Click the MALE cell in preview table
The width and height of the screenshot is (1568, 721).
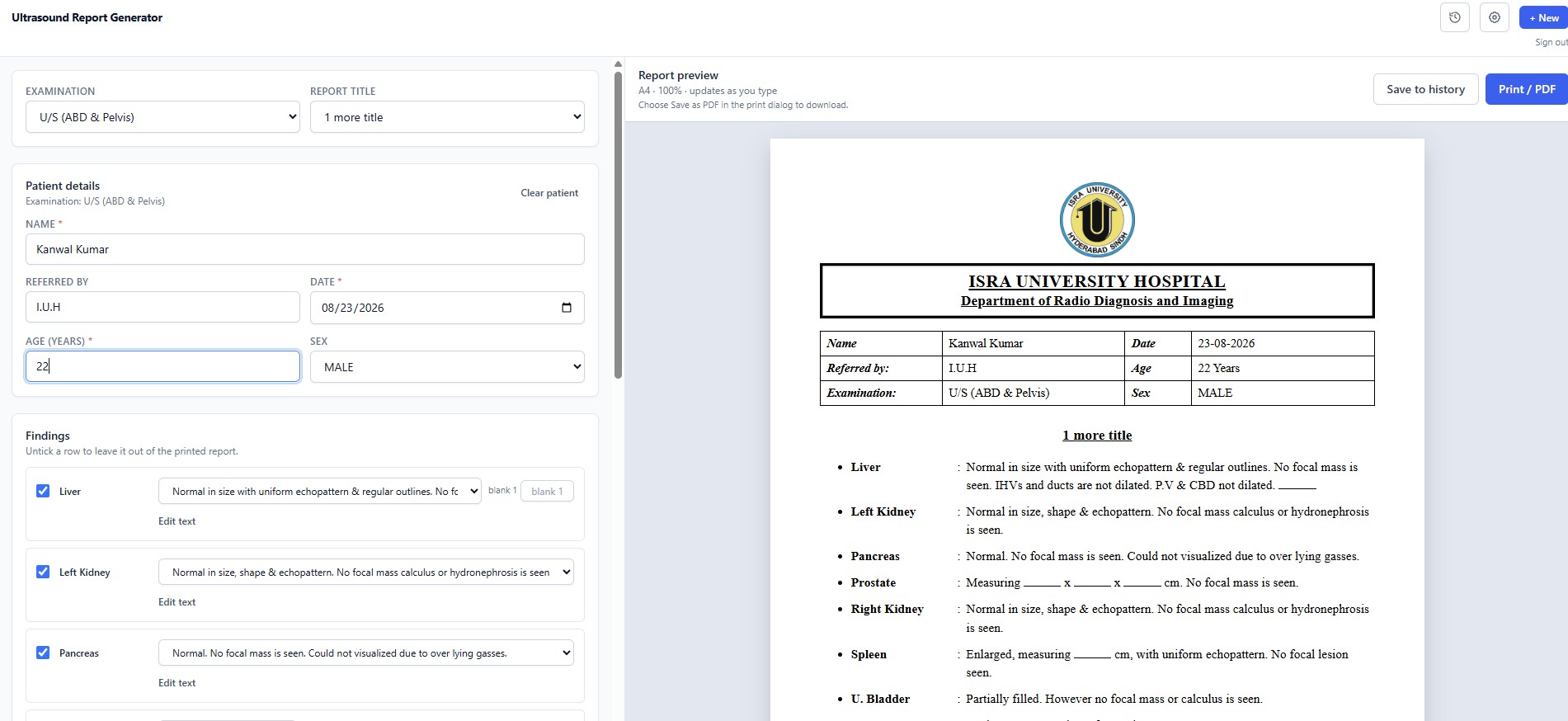tap(1283, 393)
